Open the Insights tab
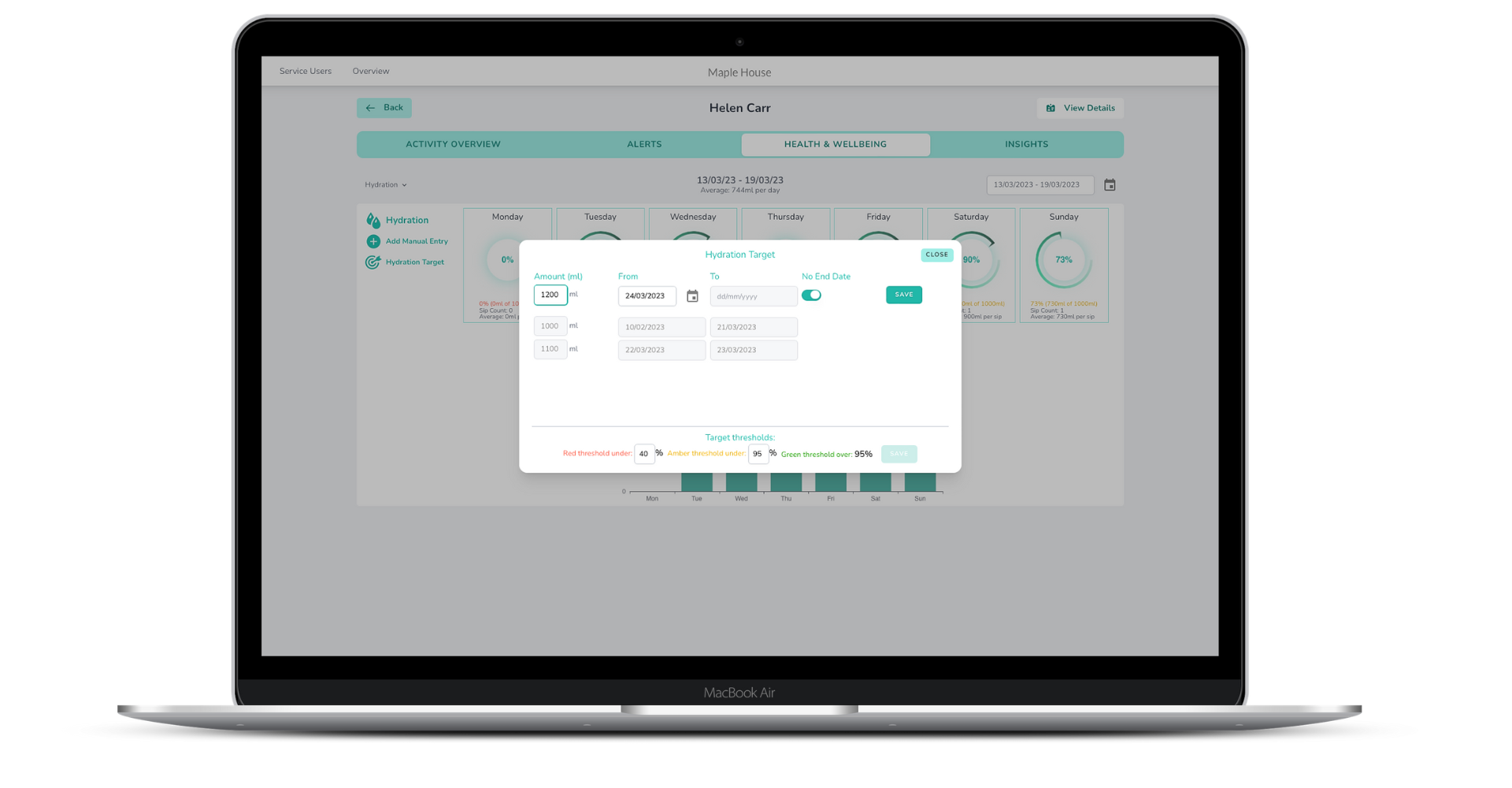This screenshot has width=1512, height=788. (x=1026, y=144)
